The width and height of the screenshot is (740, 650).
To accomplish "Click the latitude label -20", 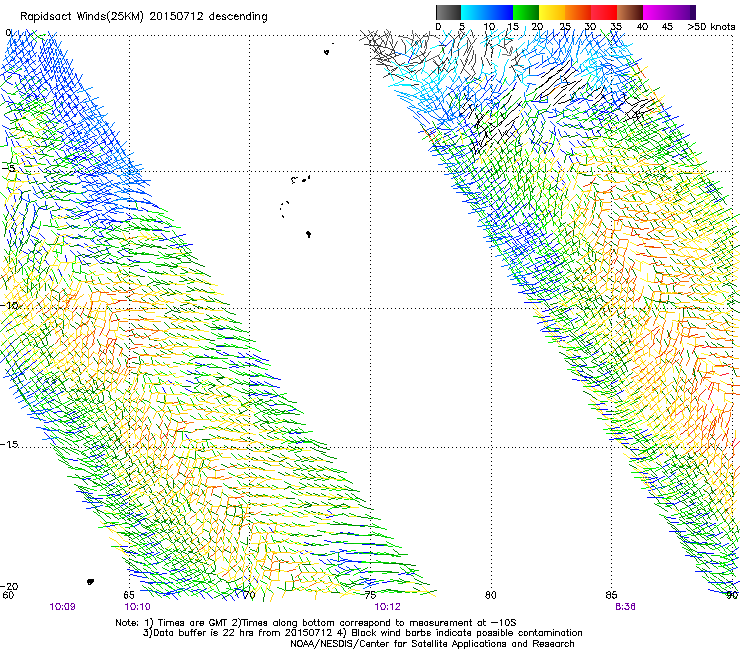I will point(9,586).
